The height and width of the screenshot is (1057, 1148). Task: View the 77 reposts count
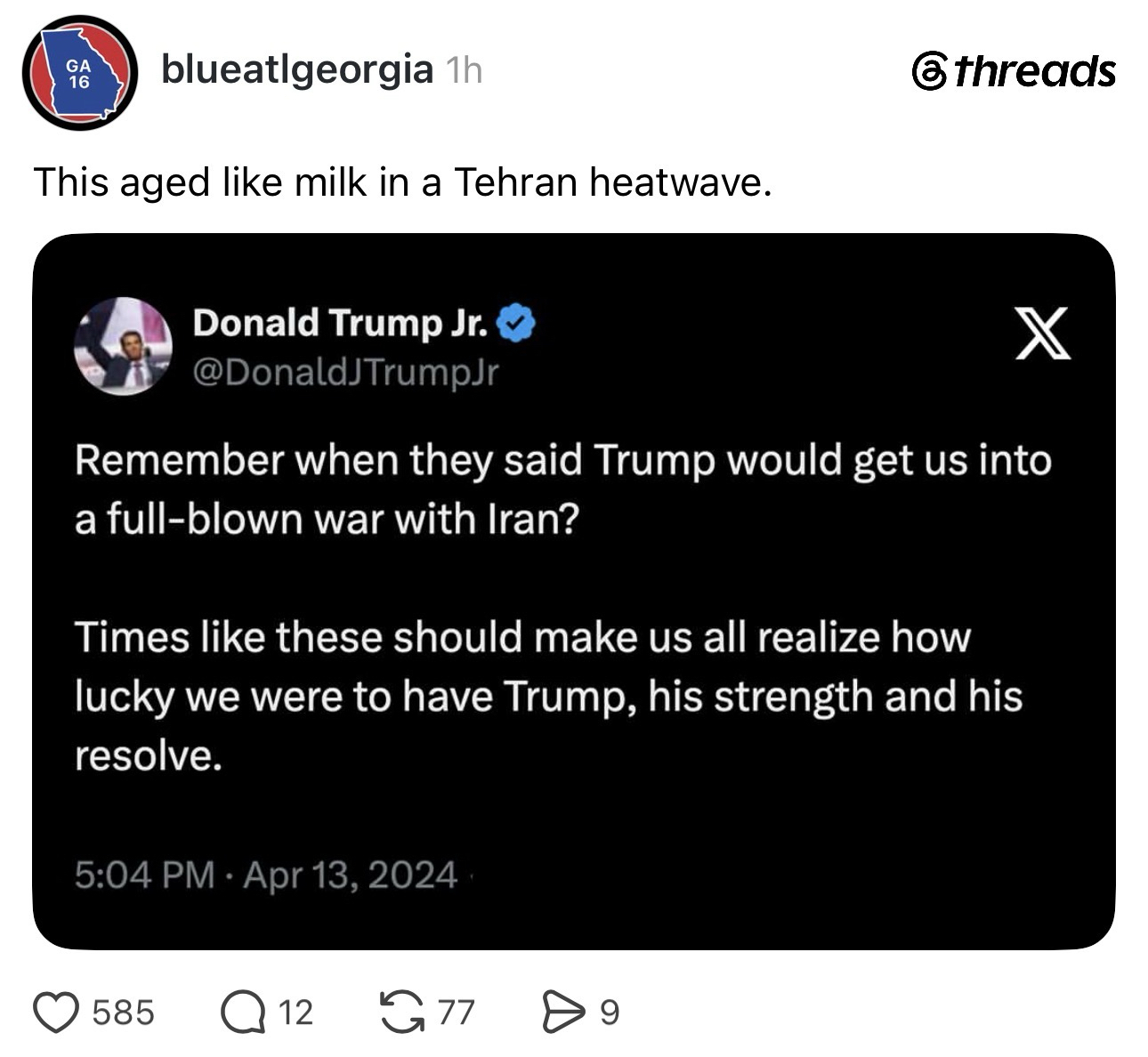click(457, 1013)
